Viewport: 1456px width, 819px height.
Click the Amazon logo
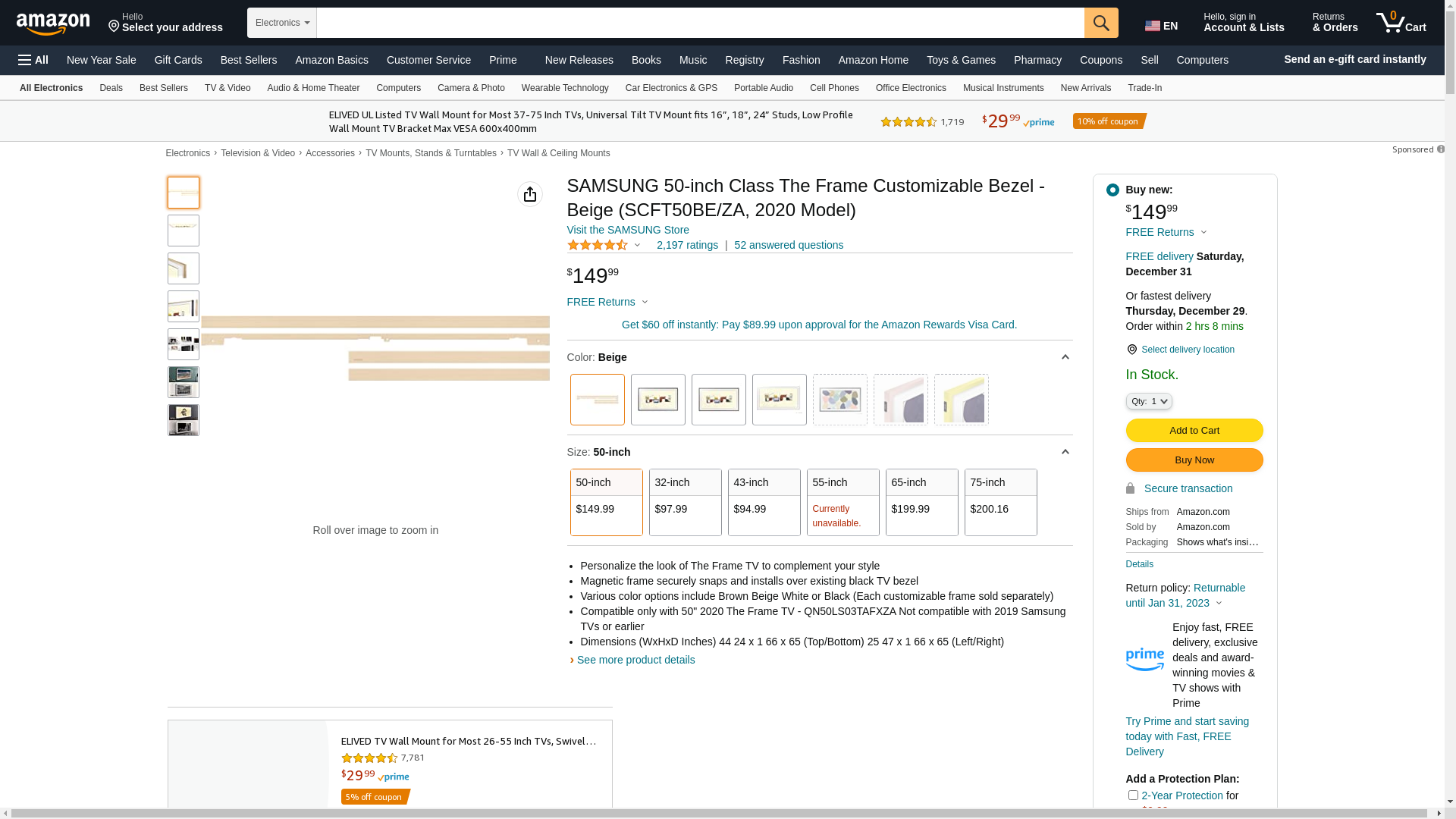click(x=53, y=24)
